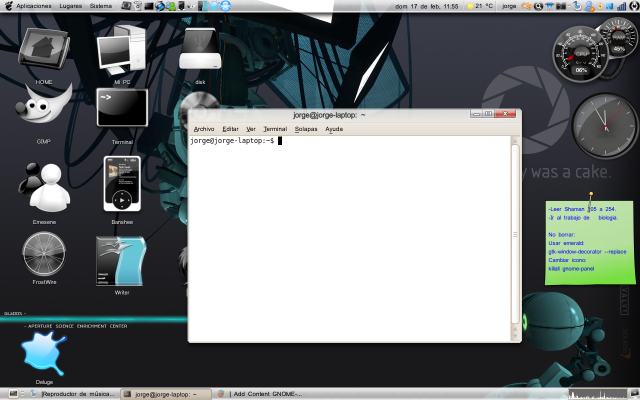
Task: Open the Writer desktop icon
Action: coord(121,261)
